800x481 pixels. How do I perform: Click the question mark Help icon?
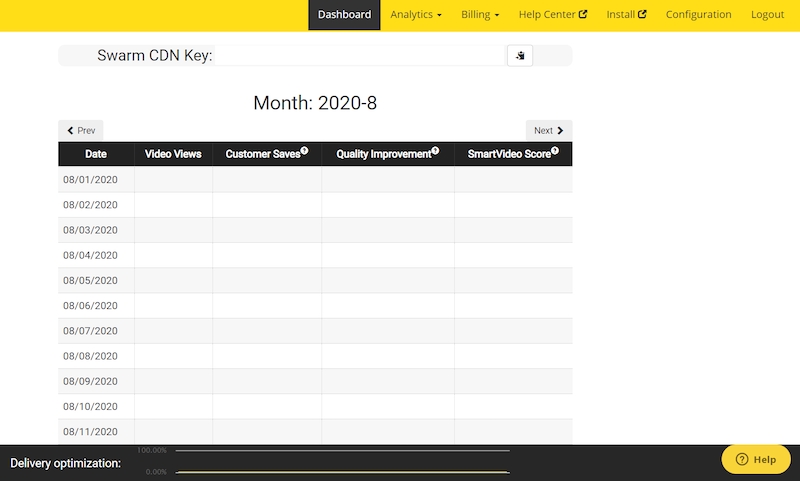tap(741, 459)
